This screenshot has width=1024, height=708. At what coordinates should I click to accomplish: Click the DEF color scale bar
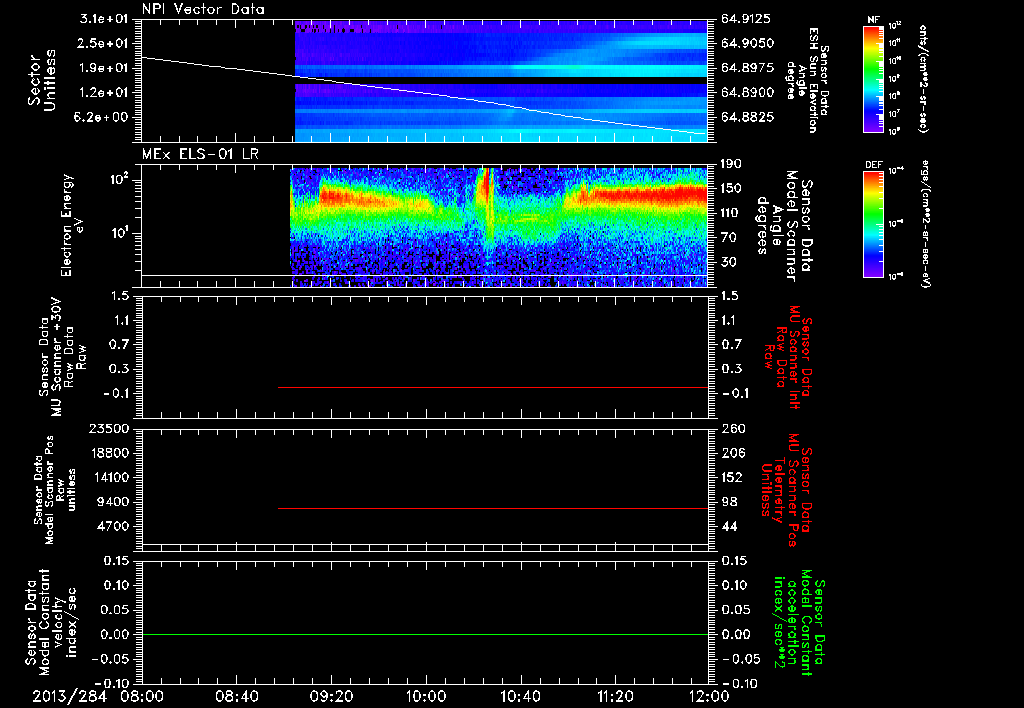click(x=873, y=223)
